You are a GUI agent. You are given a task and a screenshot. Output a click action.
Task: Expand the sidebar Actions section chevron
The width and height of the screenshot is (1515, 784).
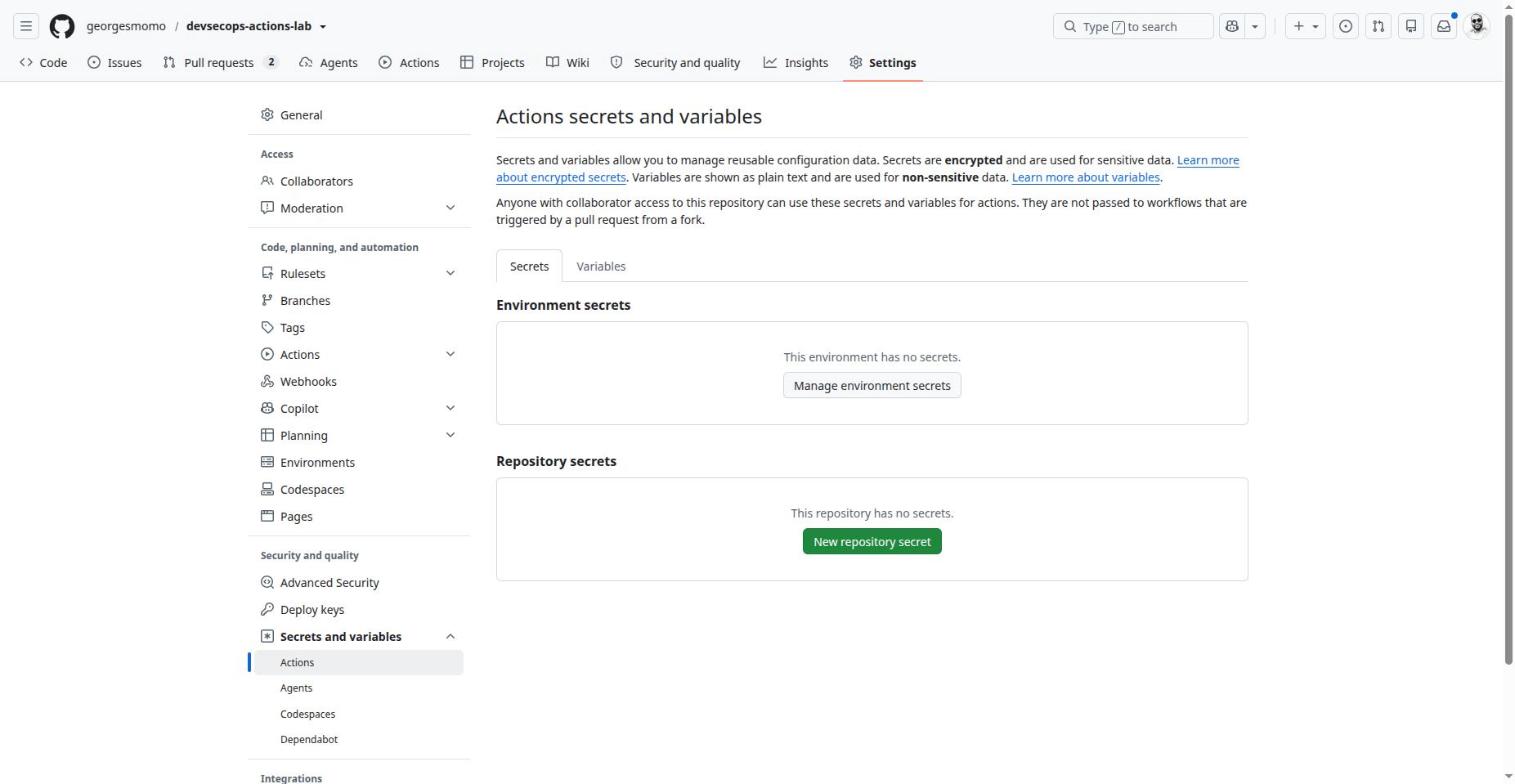(x=450, y=354)
